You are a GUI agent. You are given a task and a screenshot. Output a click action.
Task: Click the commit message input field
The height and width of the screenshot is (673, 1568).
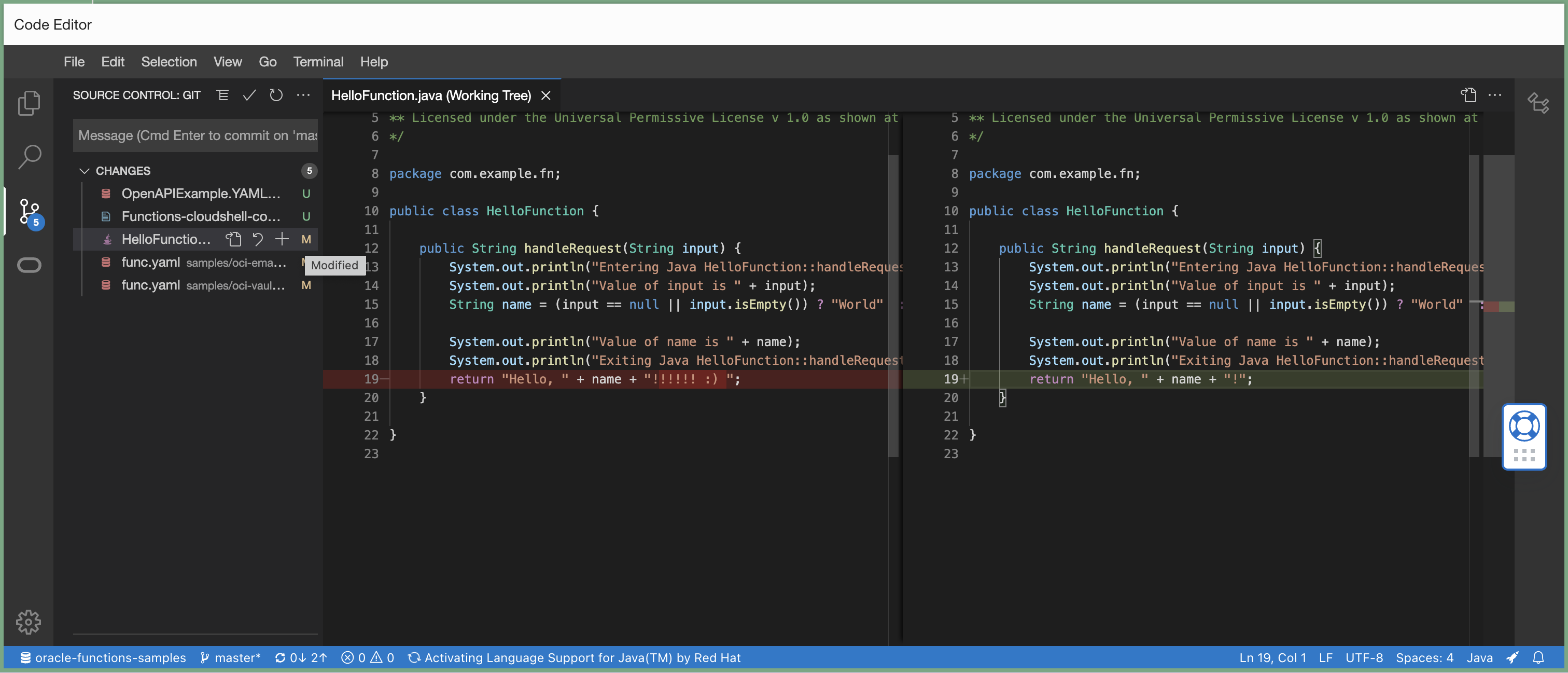point(195,135)
